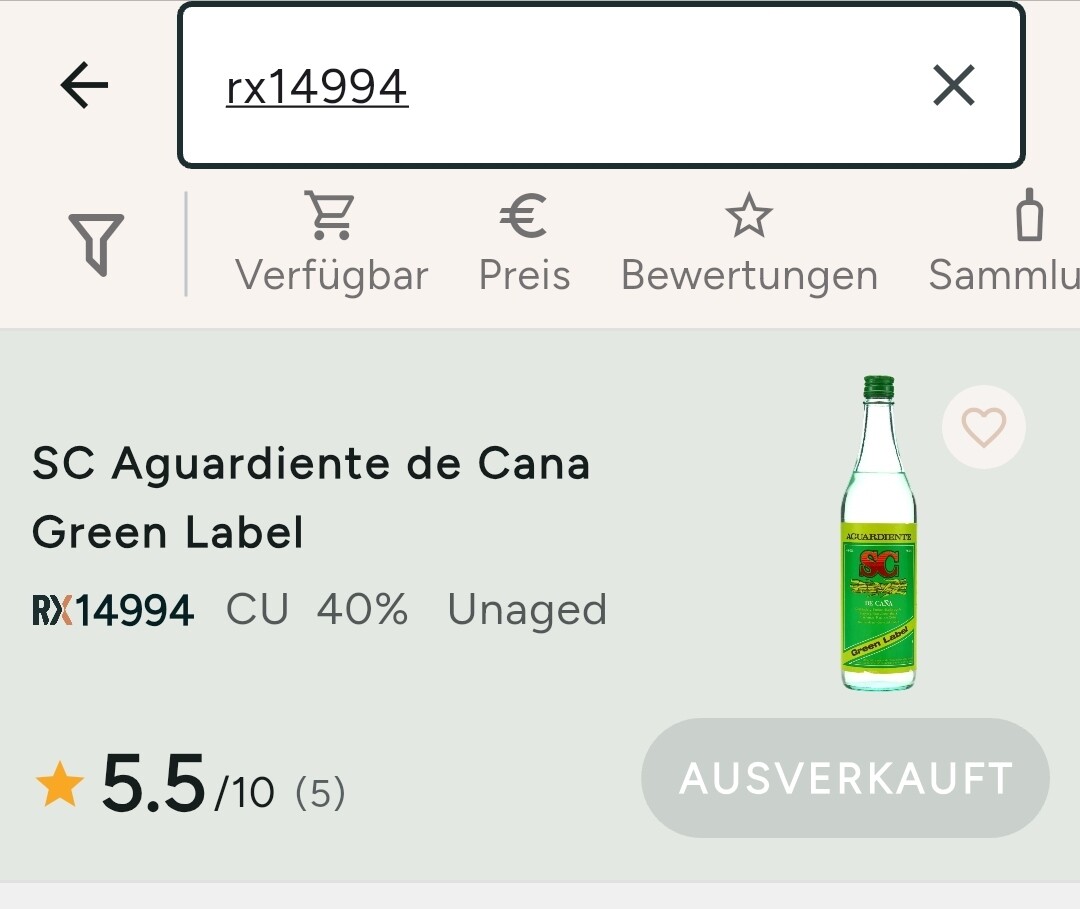Open the (5) reviews count

320,794
